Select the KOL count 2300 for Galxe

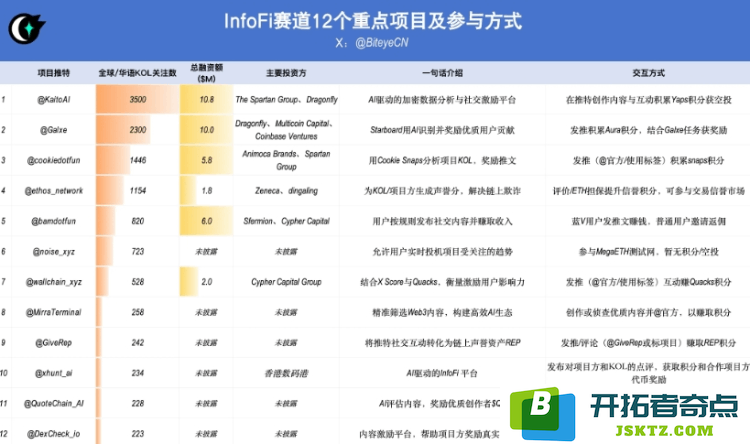click(138, 130)
